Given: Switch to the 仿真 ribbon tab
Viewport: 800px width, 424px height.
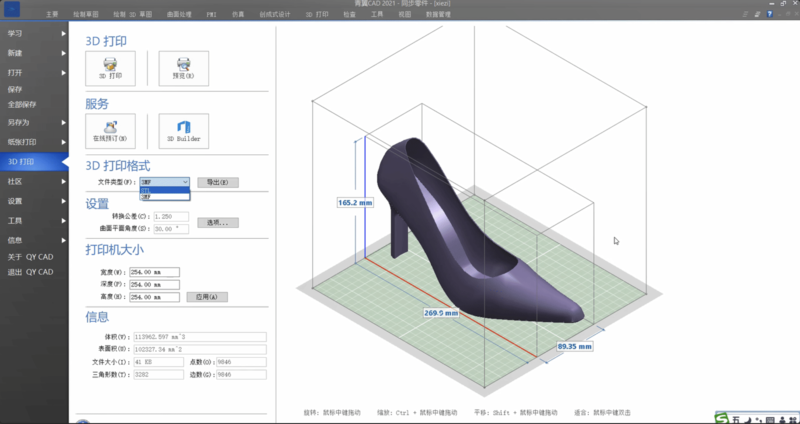Looking at the screenshot, I should 238,16.
